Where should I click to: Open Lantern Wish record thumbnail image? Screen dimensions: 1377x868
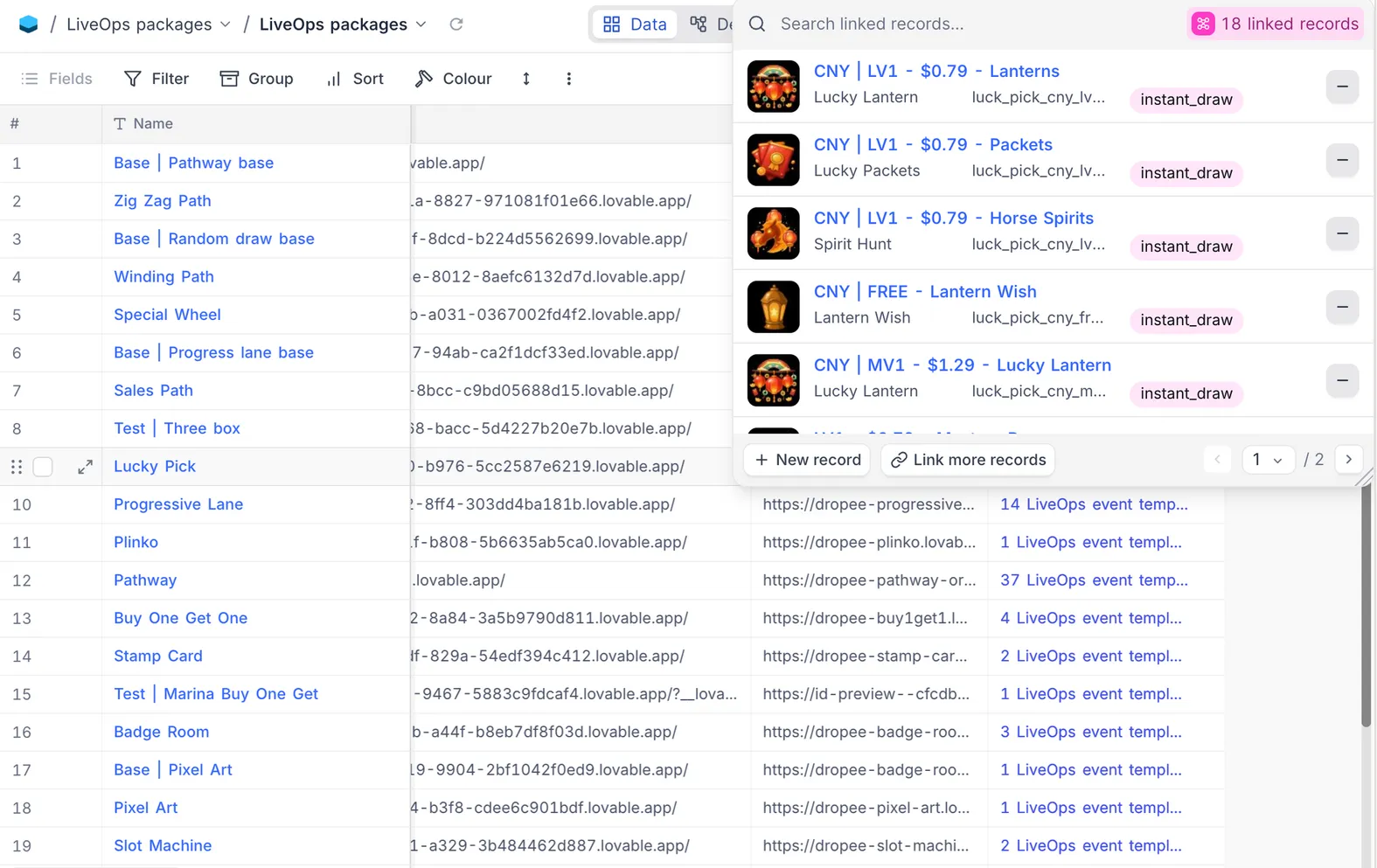coord(774,307)
